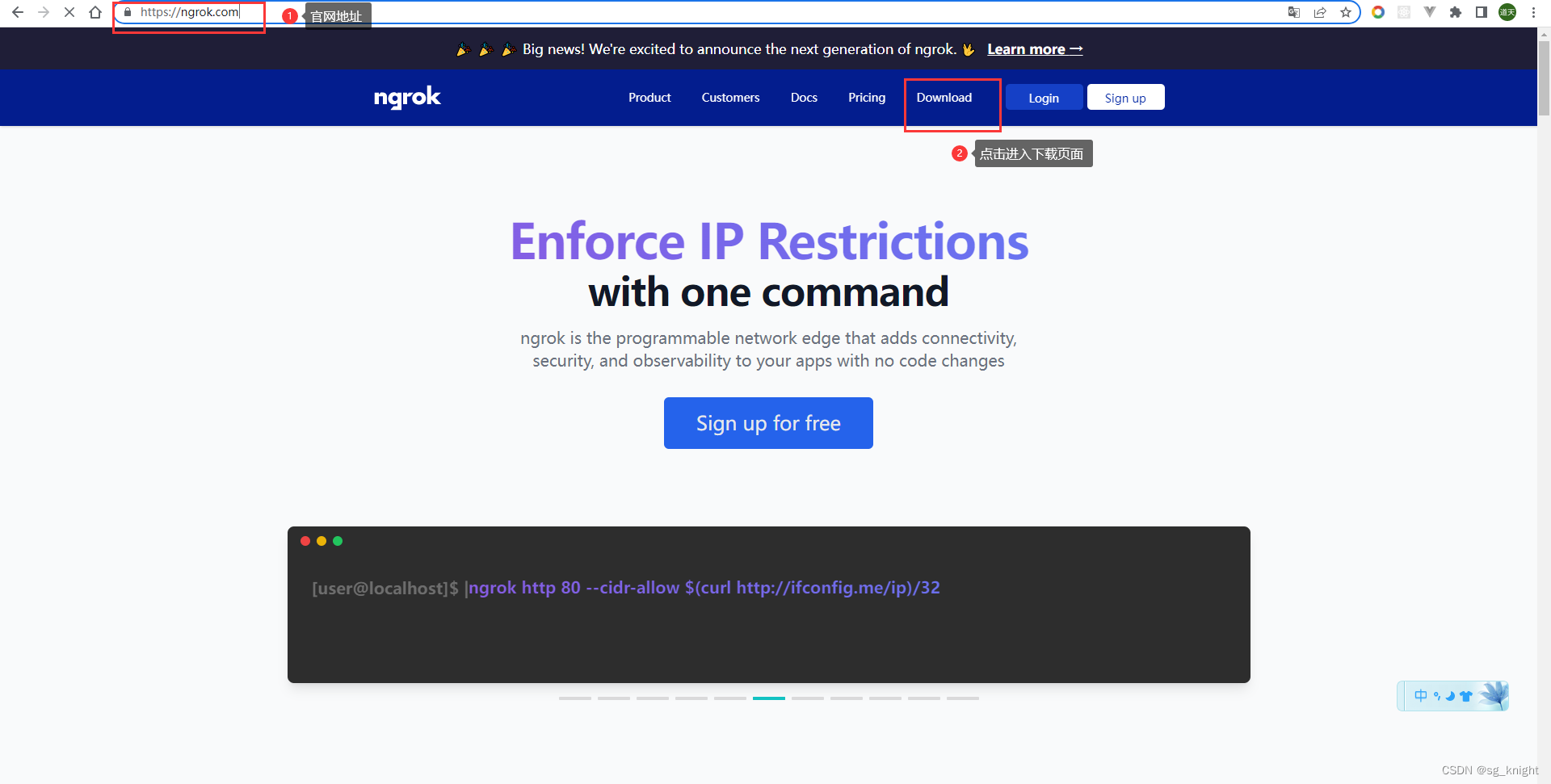Viewport: 1551px width, 784px height.
Task: Click the page vertical scrollbar thumb
Action: (x=1544, y=78)
